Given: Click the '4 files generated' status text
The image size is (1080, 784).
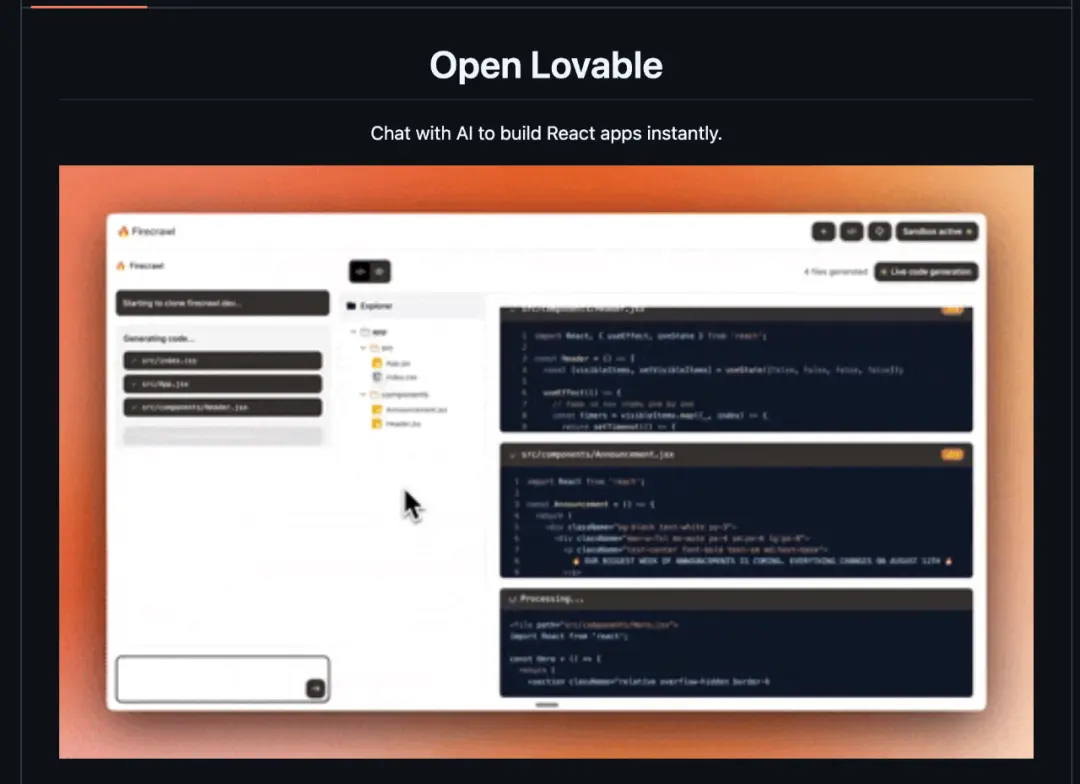Looking at the screenshot, I should click(835, 272).
